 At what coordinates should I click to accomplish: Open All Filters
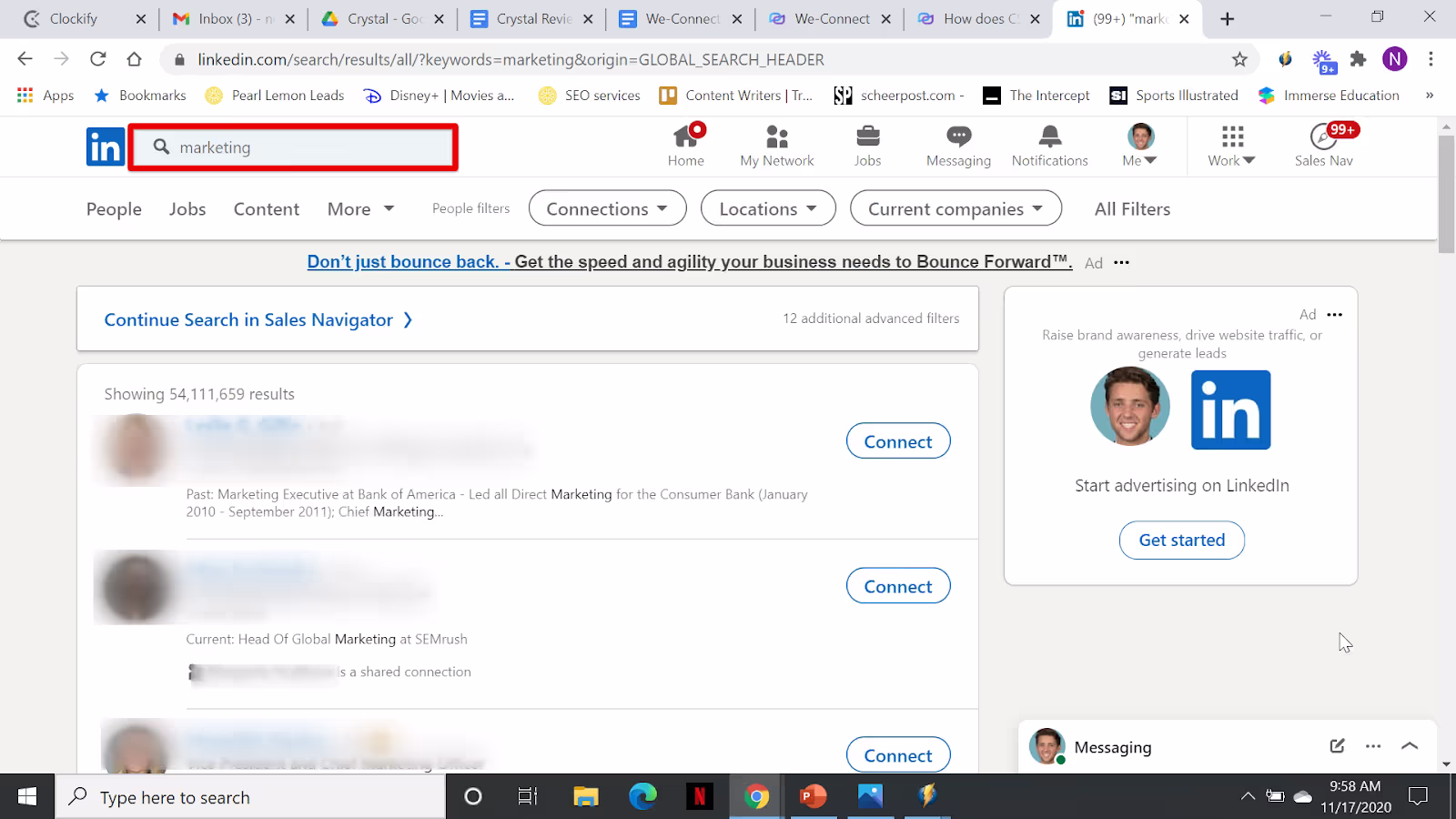1132,209
